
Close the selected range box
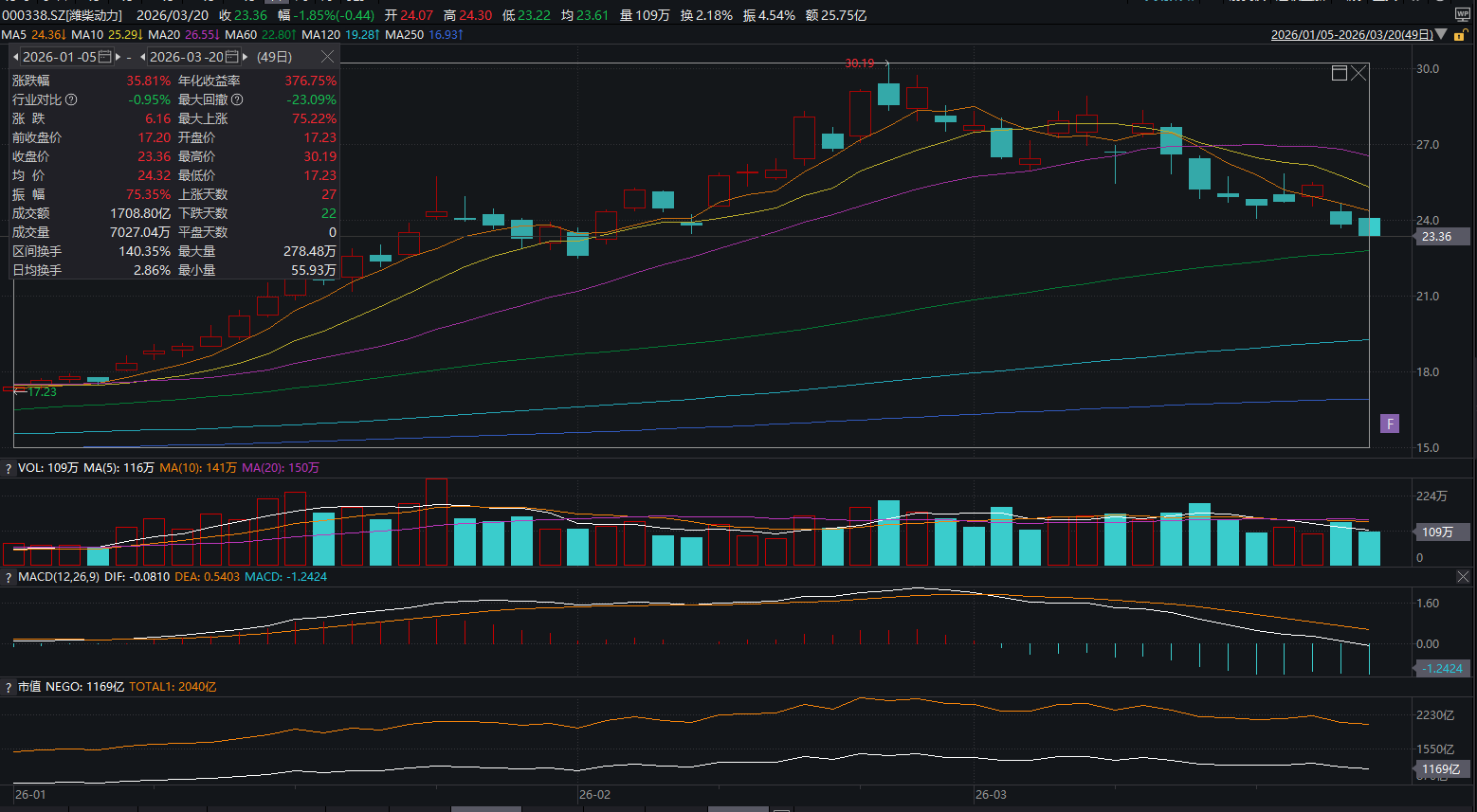(1358, 73)
